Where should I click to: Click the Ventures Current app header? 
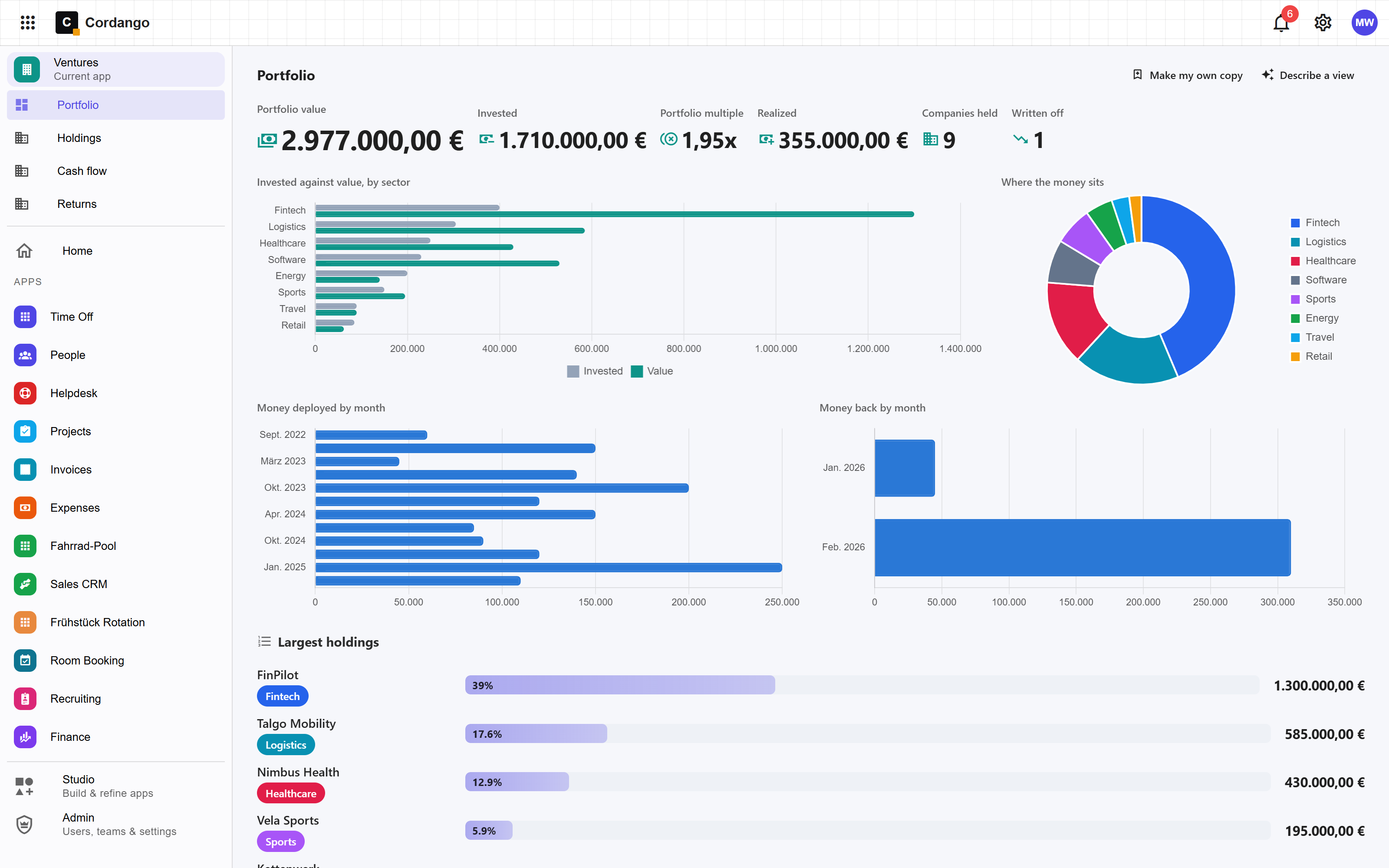pyautogui.click(x=116, y=69)
